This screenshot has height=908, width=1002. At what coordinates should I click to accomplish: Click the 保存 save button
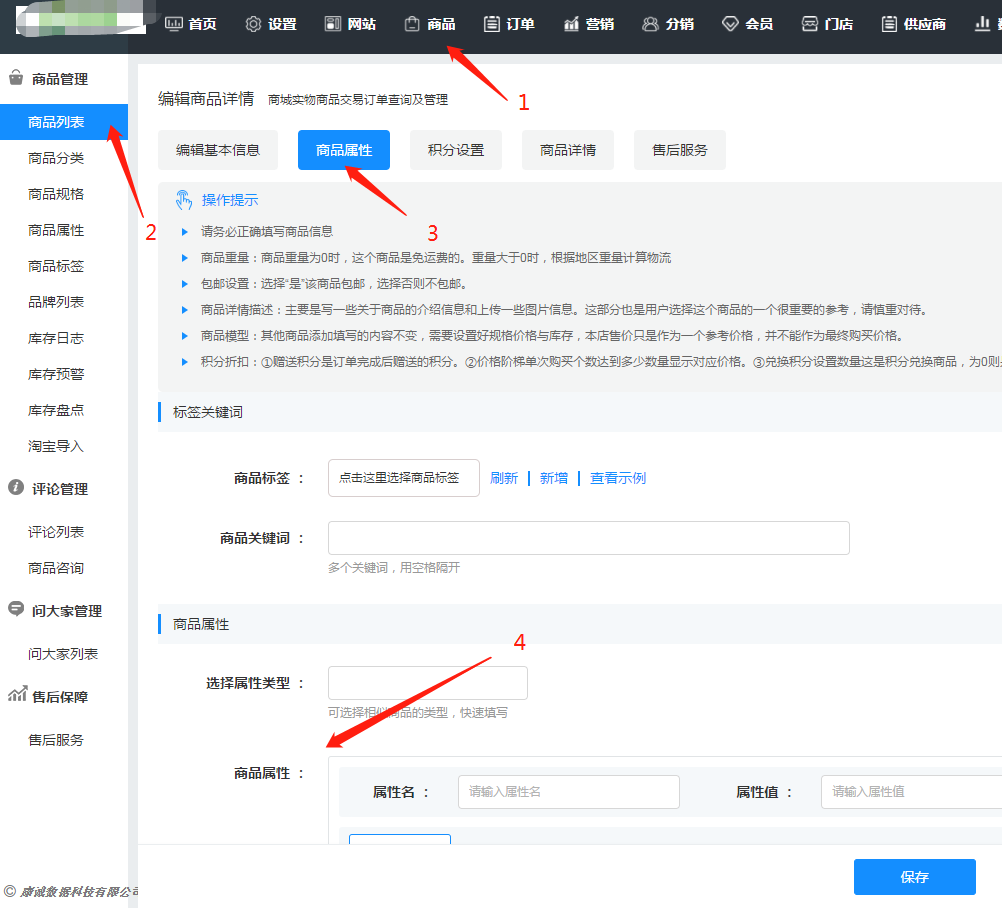(x=914, y=877)
